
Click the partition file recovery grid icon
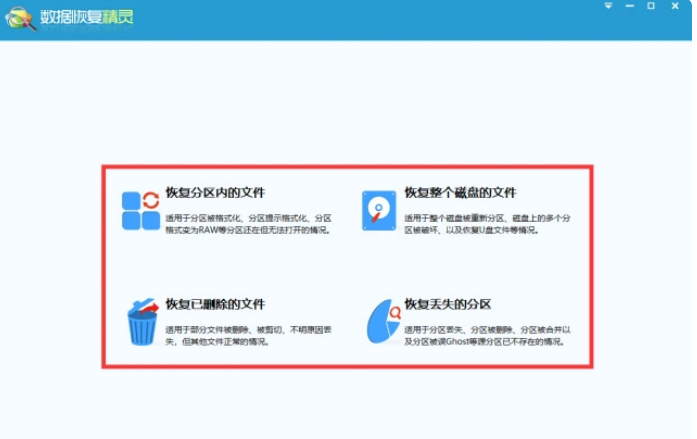coord(140,211)
